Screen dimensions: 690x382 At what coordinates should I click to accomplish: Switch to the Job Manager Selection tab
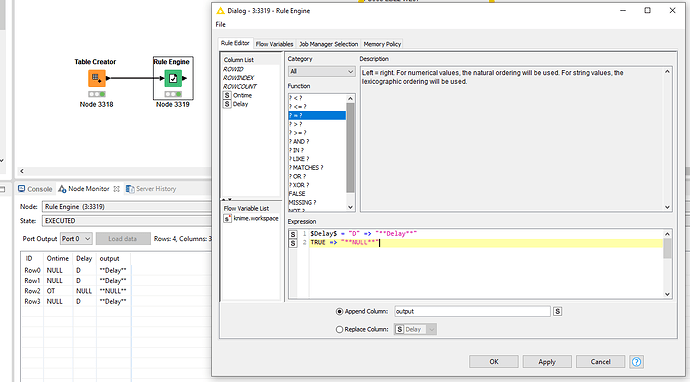pyautogui.click(x=328, y=44)
